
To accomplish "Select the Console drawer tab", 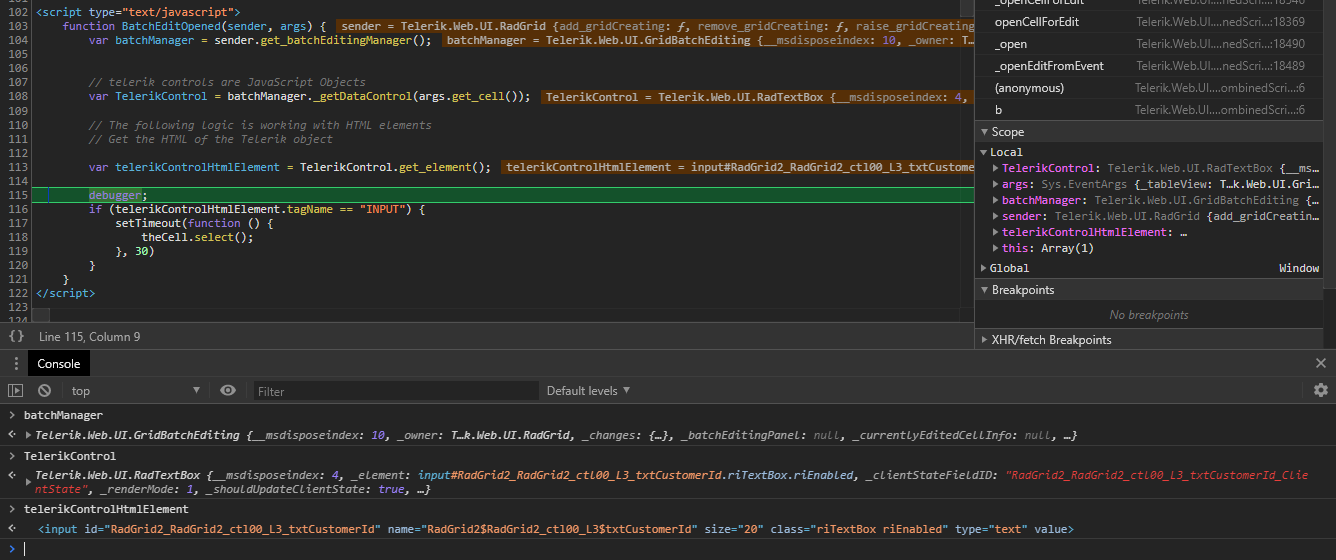I will 58,364.
